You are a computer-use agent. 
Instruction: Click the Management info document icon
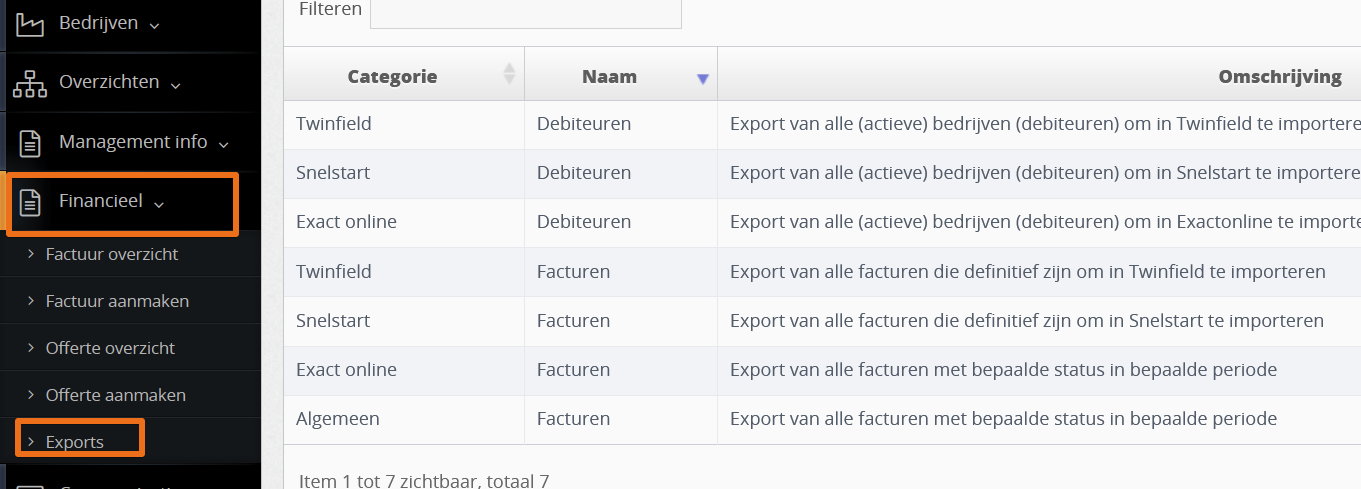coord(31,143)
